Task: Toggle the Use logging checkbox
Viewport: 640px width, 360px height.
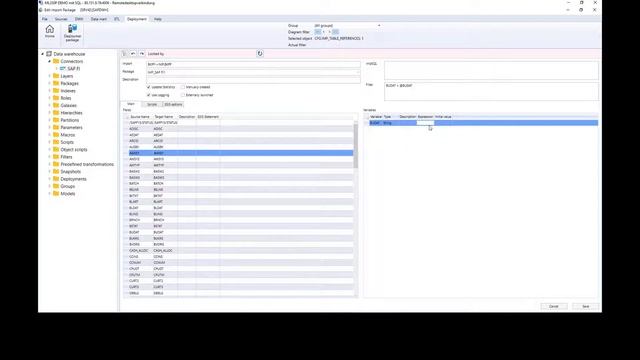Action: [149, 95]
